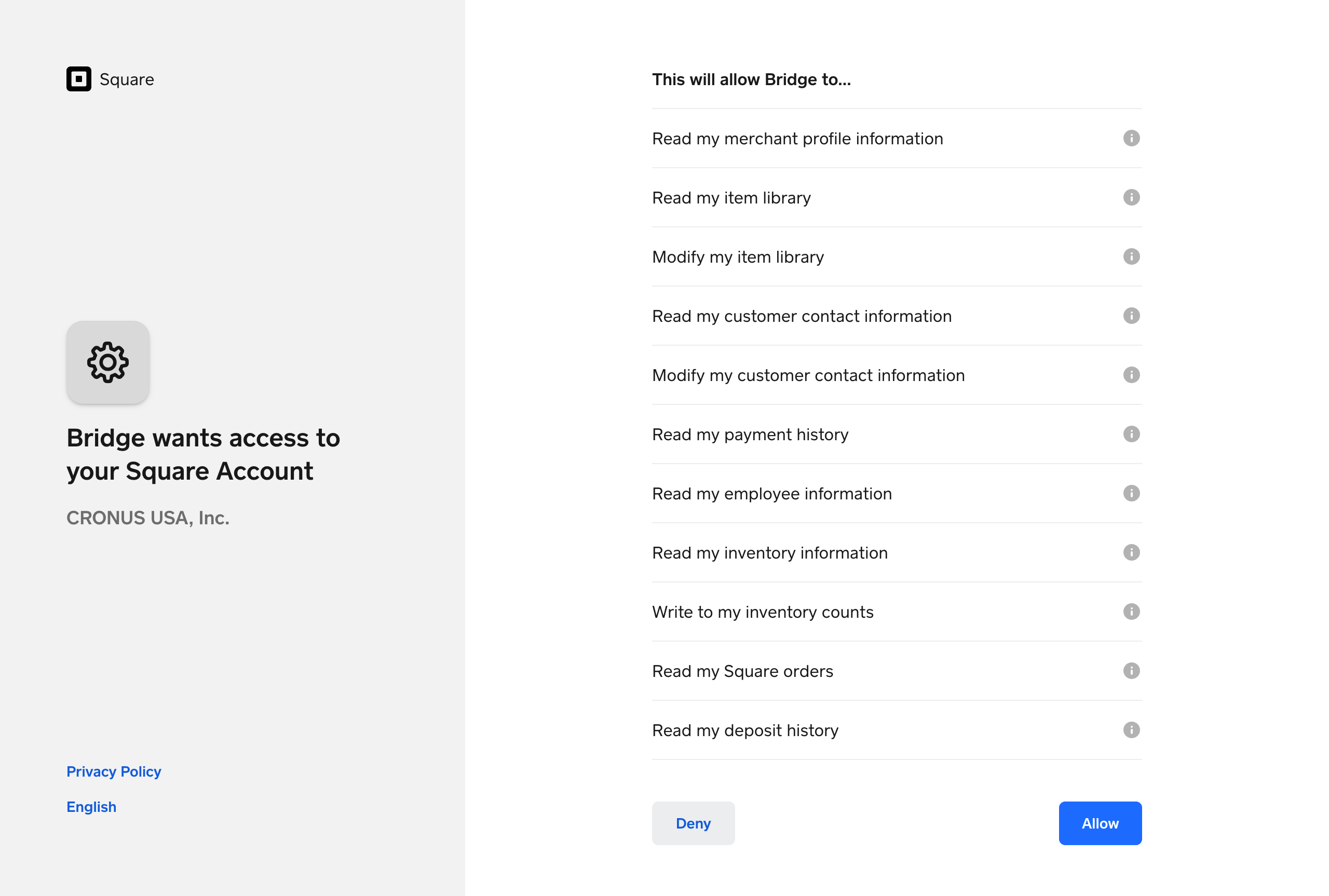Screen dimensions: 1329x896
Task: Click info icon for Read customer contact information
Action: point(1131,316)
